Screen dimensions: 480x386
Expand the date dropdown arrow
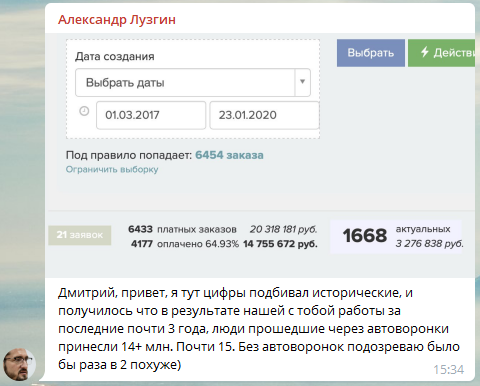coord(302,82)
